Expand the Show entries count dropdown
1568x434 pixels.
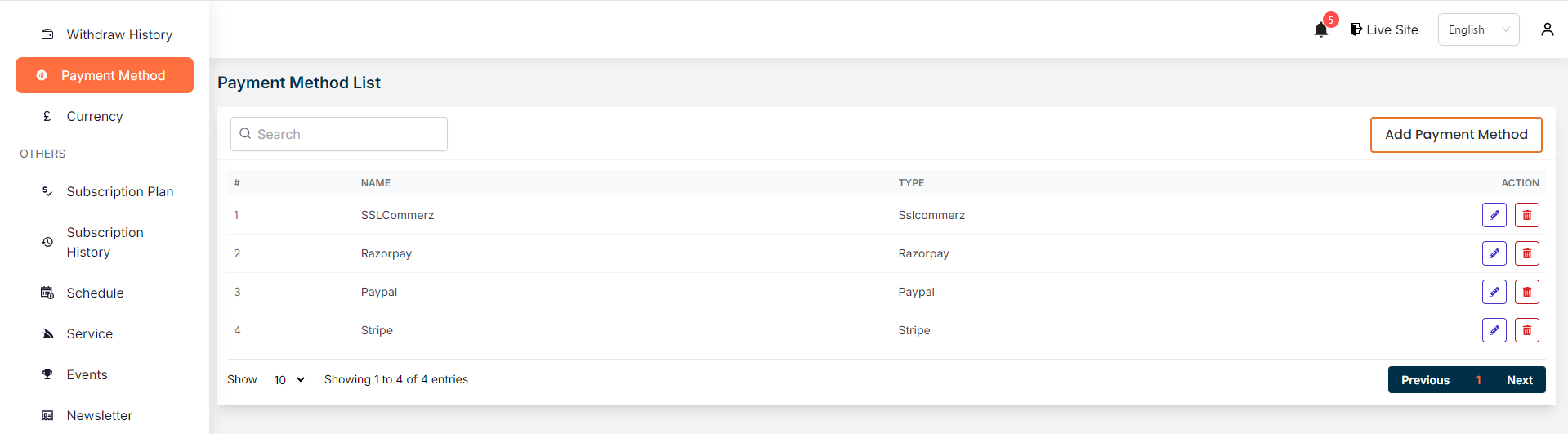(289, 380)
